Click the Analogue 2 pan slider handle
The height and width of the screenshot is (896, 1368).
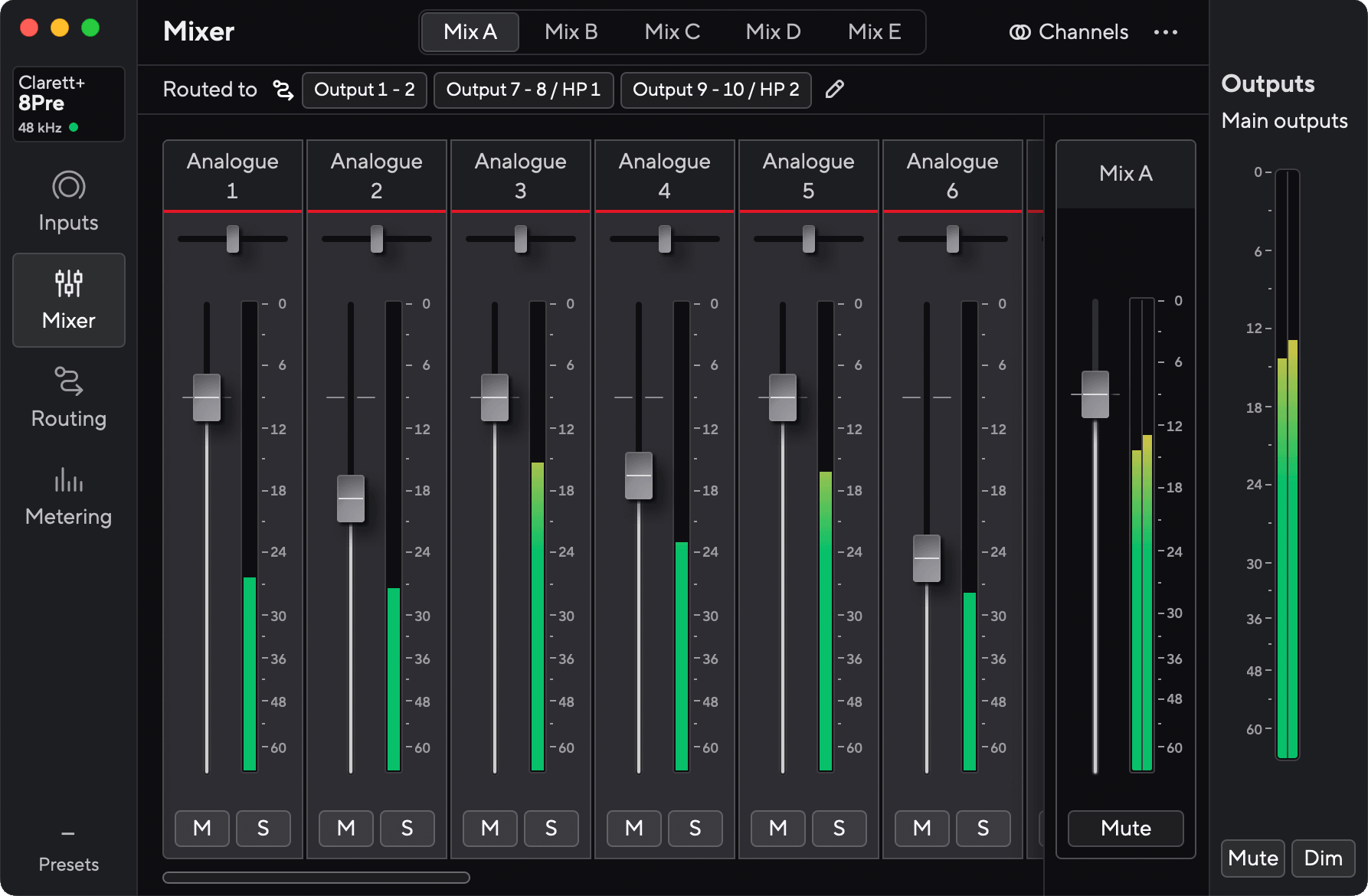(377, 239)
